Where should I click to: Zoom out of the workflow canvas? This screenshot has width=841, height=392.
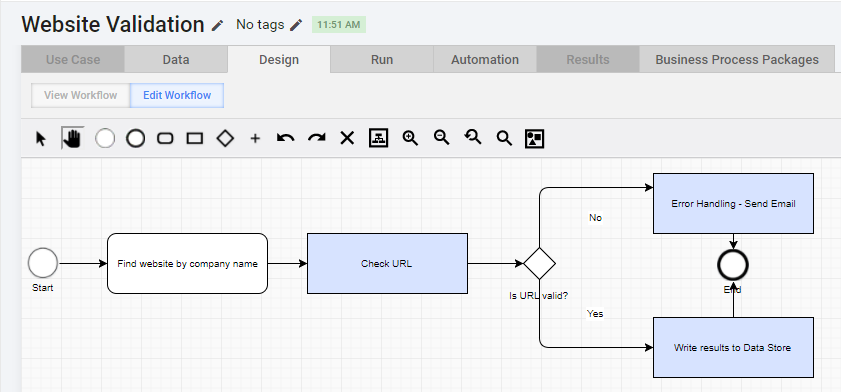[442, 138]
